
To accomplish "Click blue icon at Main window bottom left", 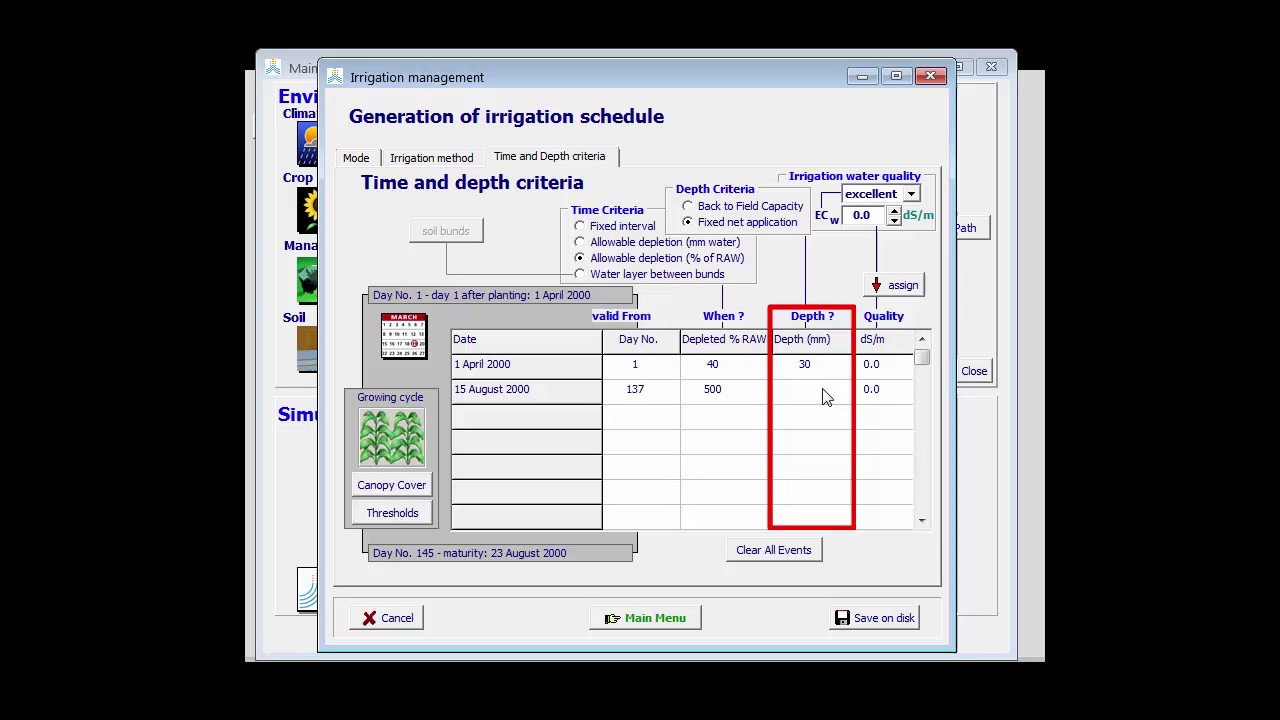I will tap(307, 589).
